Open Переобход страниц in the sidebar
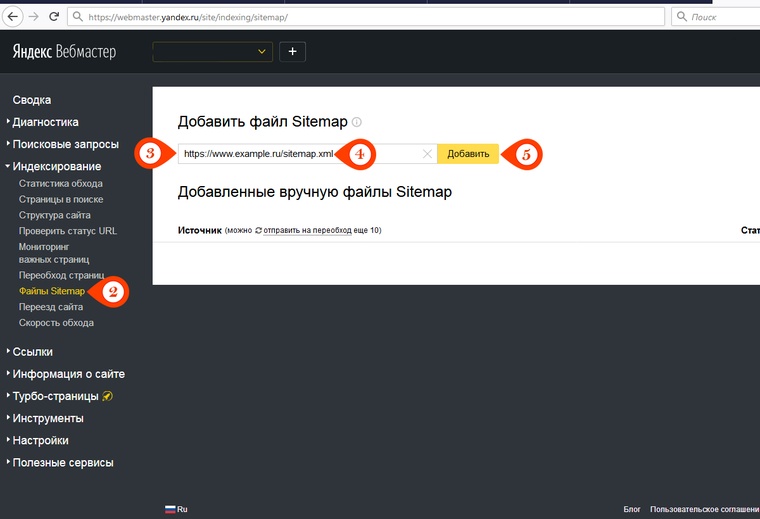The width and height of the screenshot is (760, 519). click(61, 275)
